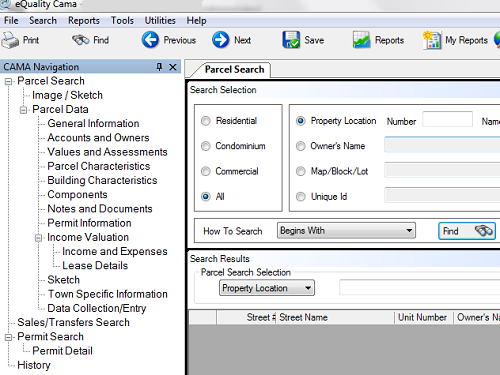Open General Information tree item
This screenshot has height=375, width=500.
pyautogui.click(x=93, y=124)
